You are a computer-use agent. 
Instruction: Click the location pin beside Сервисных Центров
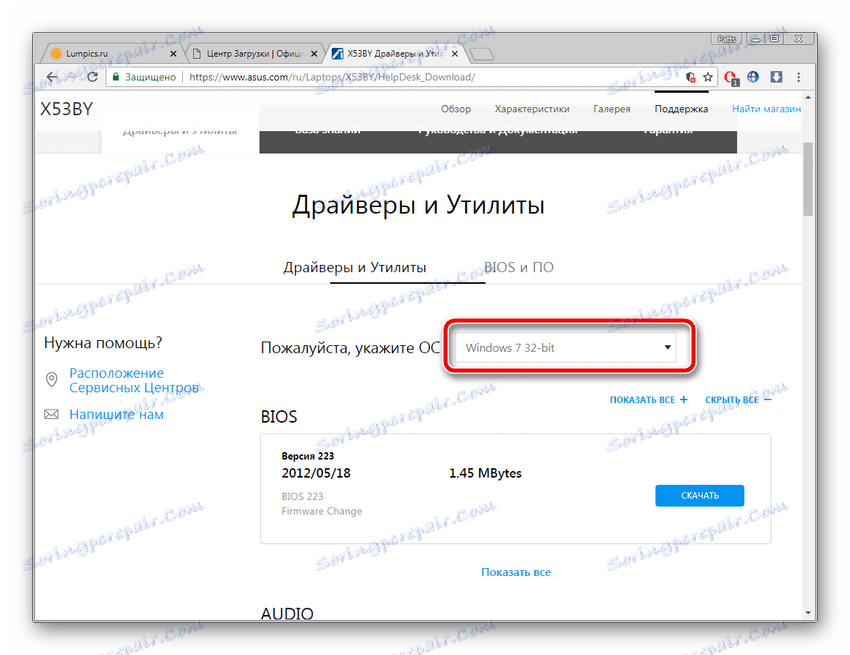(51, 380)
